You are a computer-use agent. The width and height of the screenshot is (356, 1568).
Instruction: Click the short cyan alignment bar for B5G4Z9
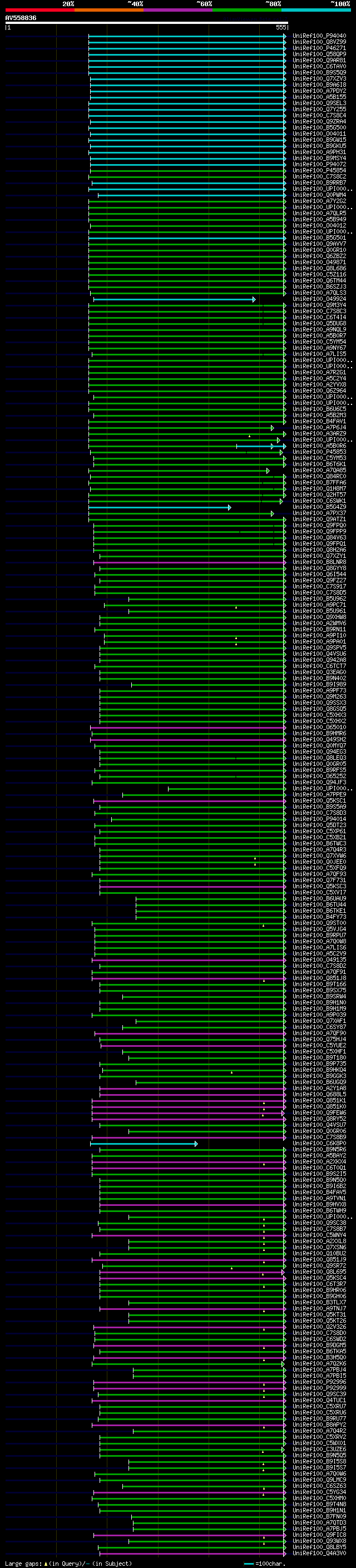[x=160, y=508]
